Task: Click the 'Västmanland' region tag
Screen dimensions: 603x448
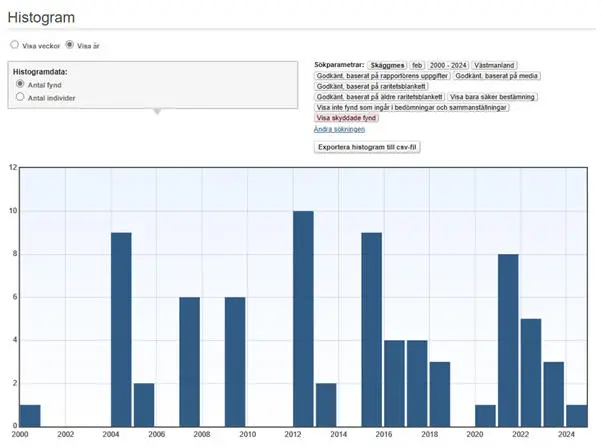Action: (x=496, y=65)
